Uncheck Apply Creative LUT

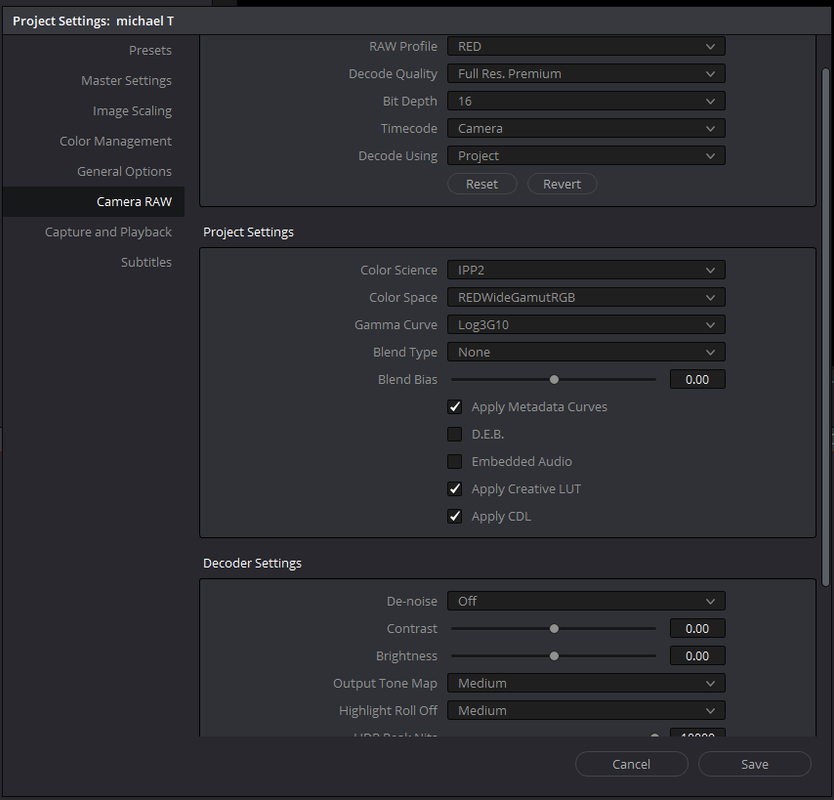(455, 489)
